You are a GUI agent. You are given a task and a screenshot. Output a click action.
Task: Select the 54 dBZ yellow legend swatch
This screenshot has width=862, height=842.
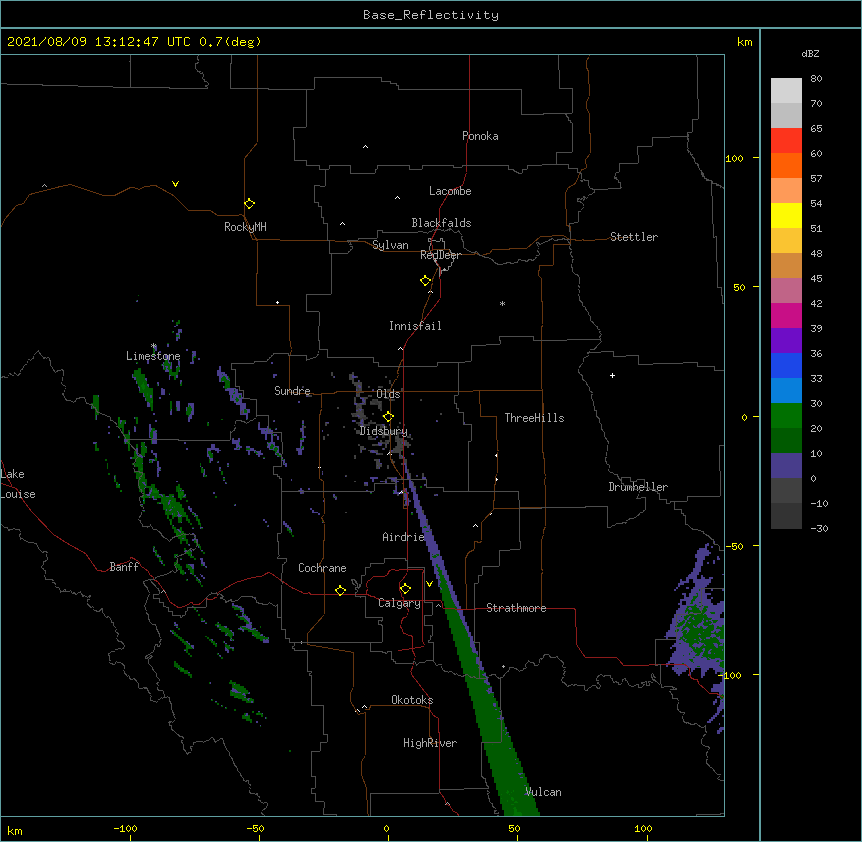tap(786, 215)
